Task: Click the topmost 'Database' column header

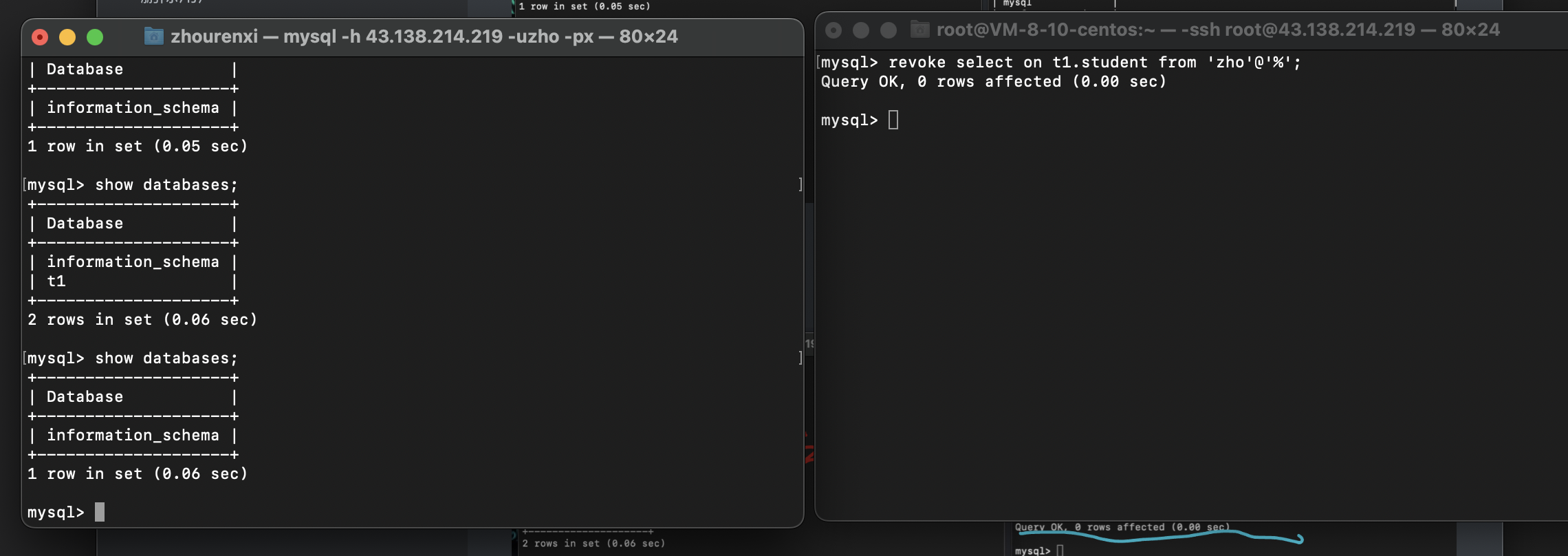Action: tap(85, 69)
